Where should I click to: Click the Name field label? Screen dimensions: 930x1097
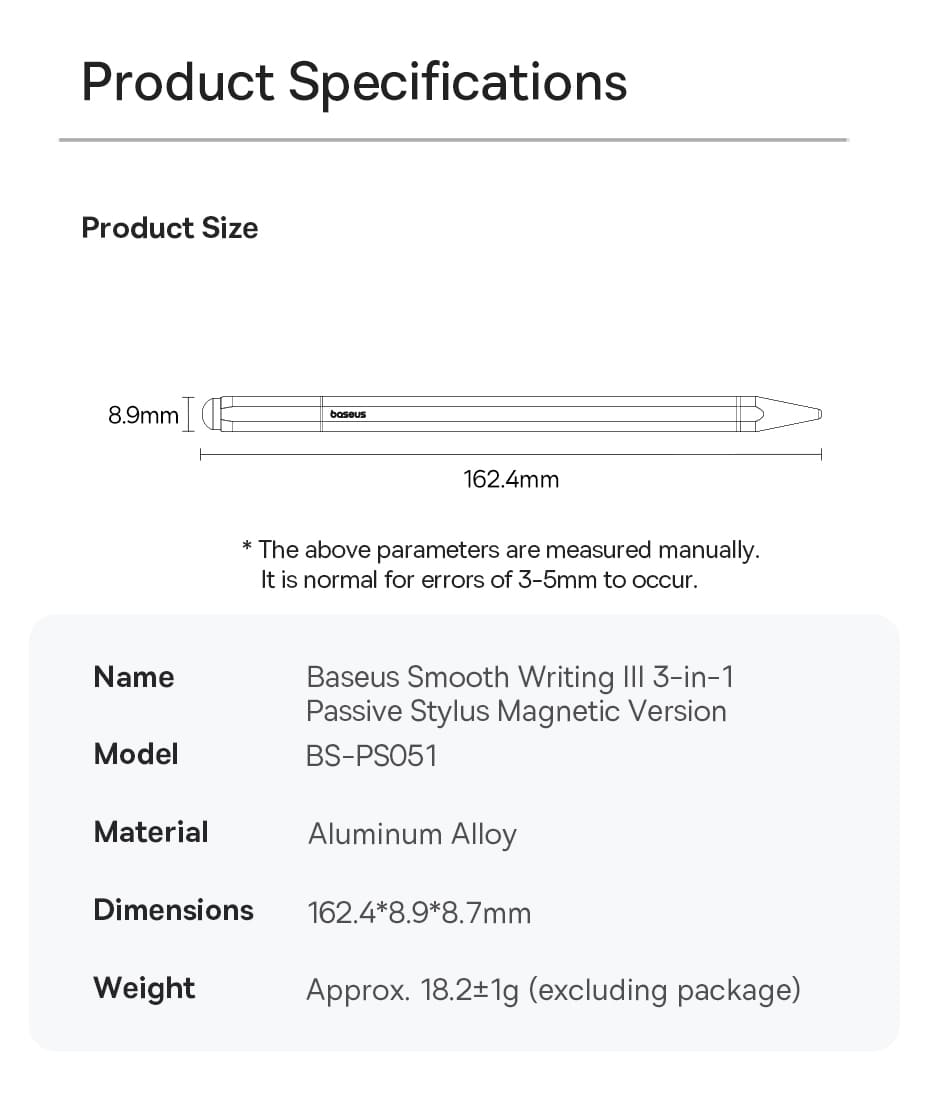[x=134, y=677]
